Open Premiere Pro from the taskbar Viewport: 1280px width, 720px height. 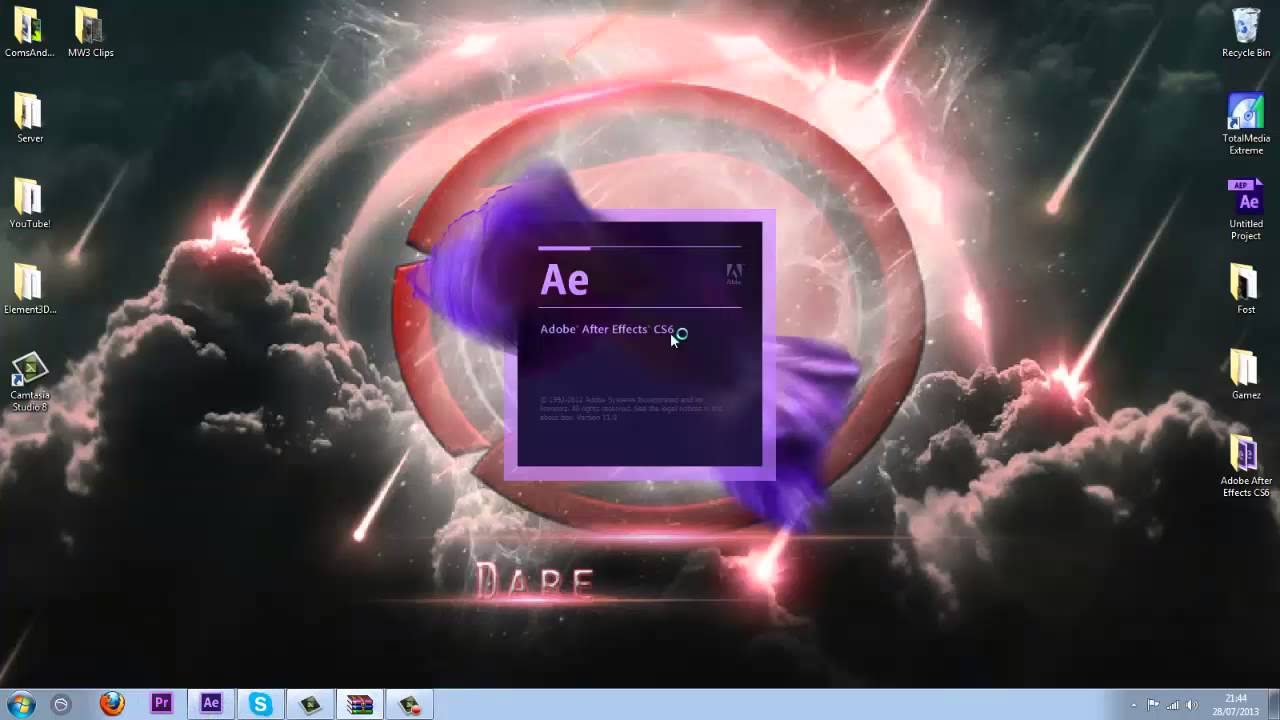tap(161, 704)
